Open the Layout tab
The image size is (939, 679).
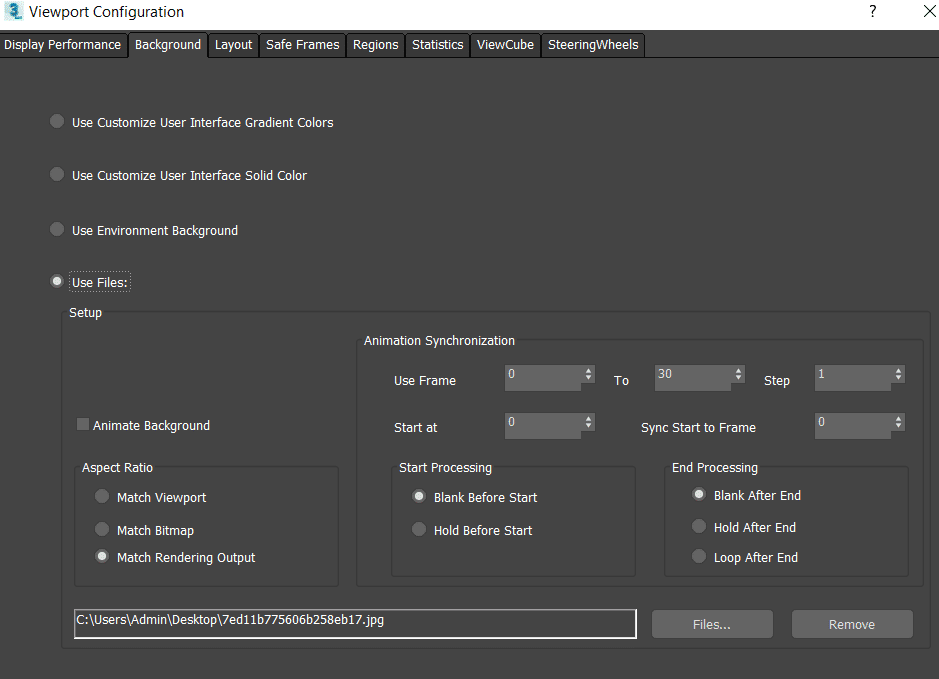(234, 45)
